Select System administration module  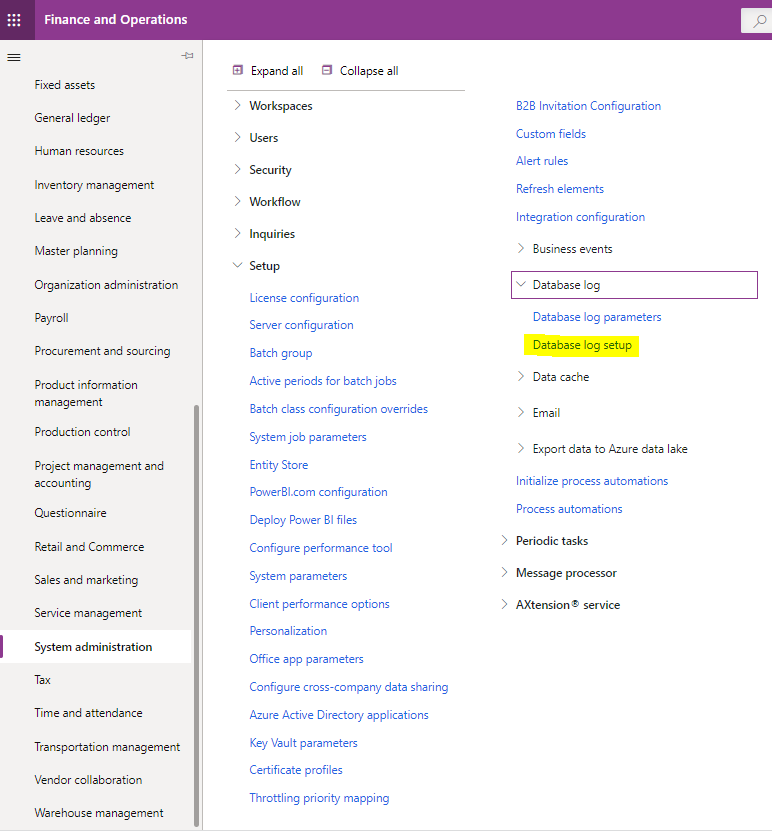[93, 646]
